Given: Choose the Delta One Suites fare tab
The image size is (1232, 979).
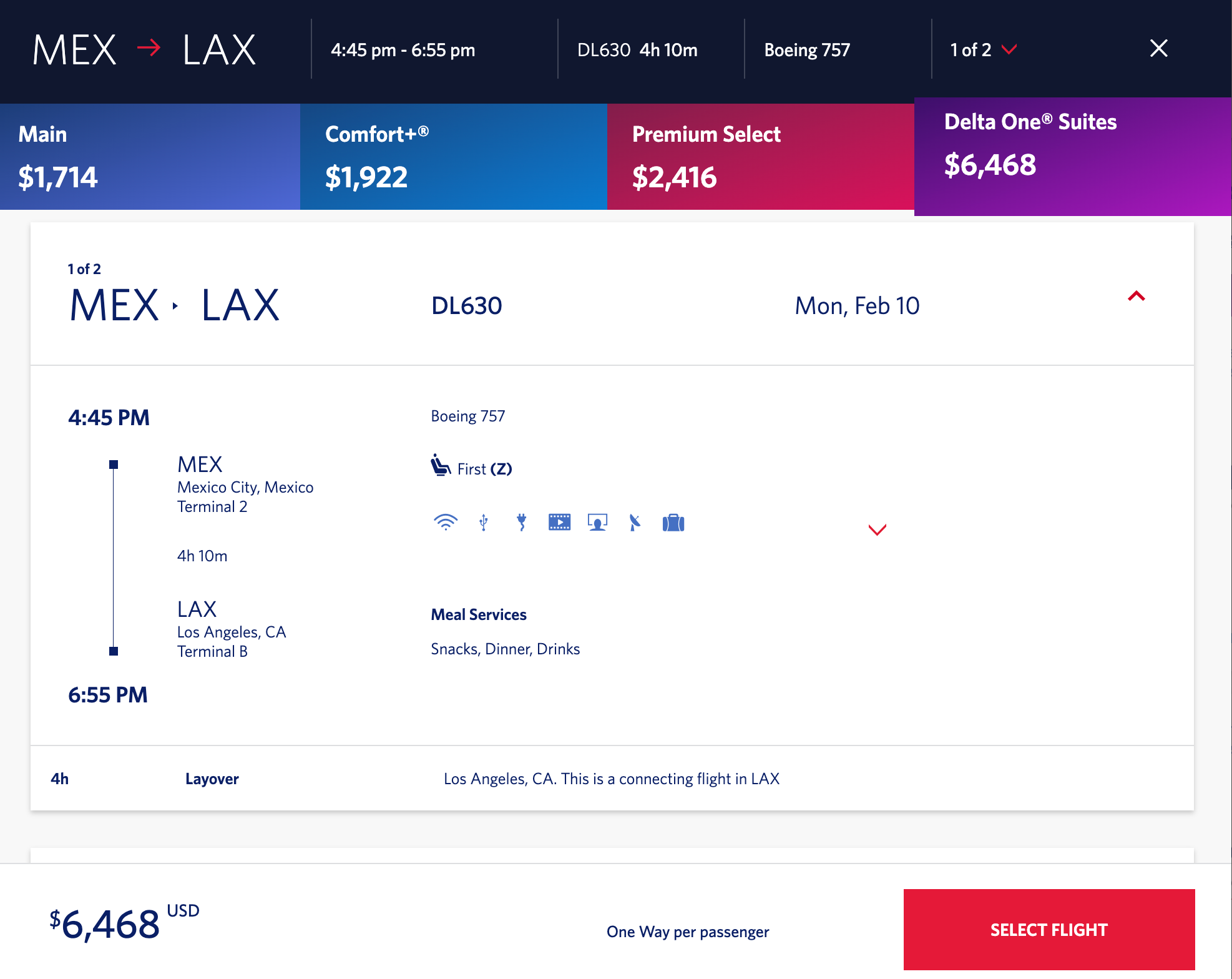Looking at the screenshot, I should coord(1072,157).
